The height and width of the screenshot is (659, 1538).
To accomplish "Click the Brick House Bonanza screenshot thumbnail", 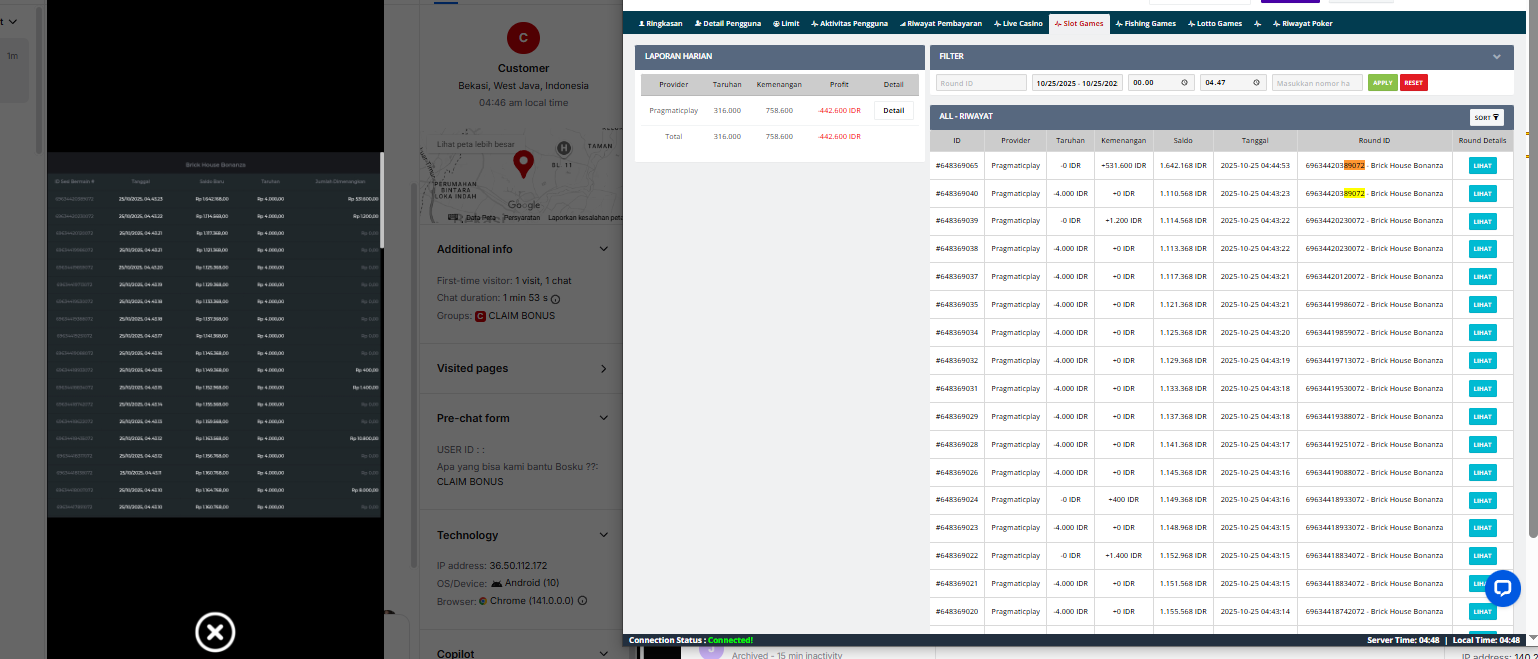I will click(x=214, y=335).
